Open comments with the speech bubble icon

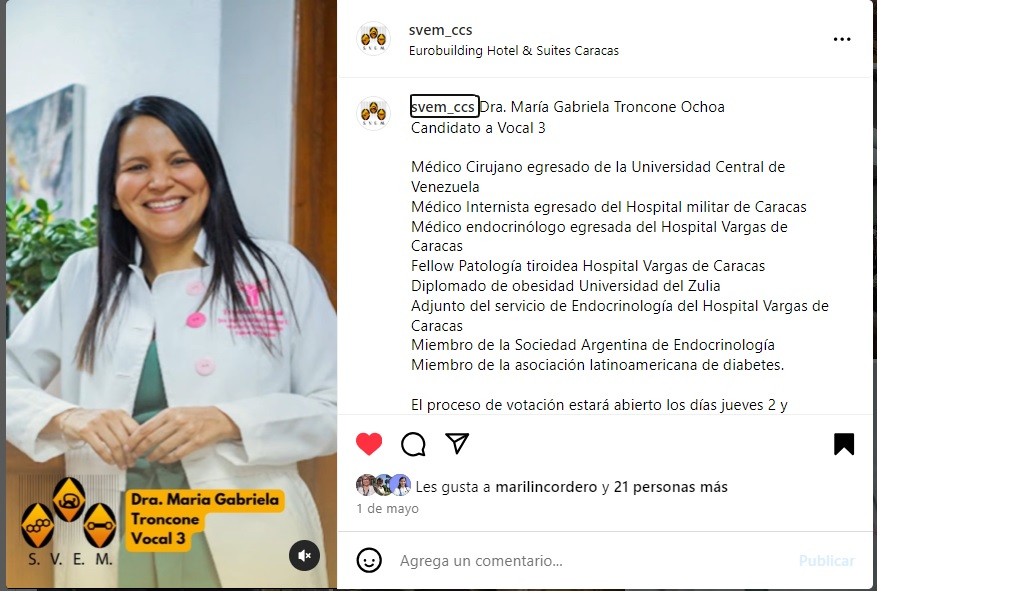coord(413,444)
